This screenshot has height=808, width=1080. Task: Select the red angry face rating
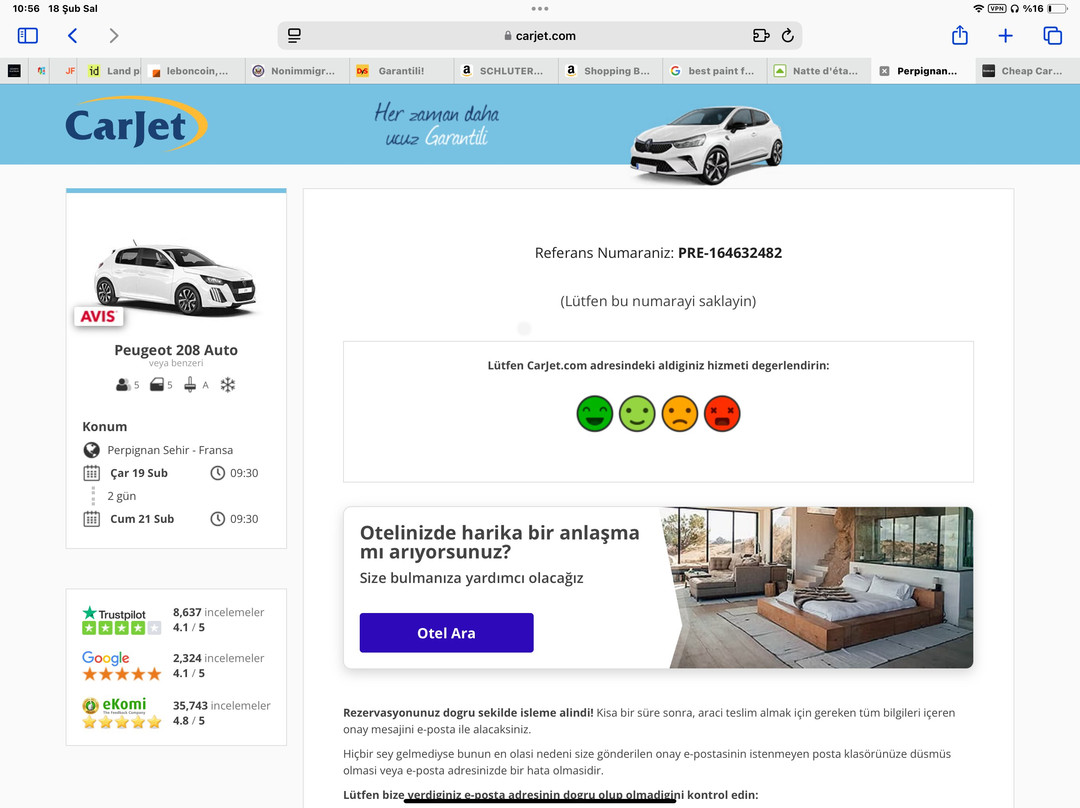tap(723, 413)
